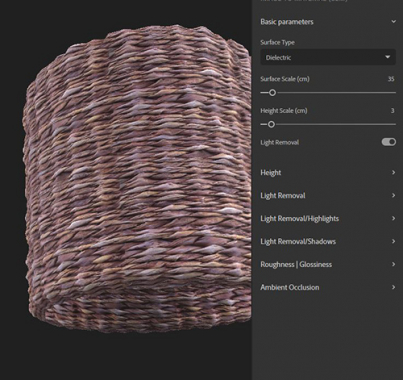The image size is (403, 380).
Task: Open the Surface Type dropdown
Action: click(x=328, y=57)
